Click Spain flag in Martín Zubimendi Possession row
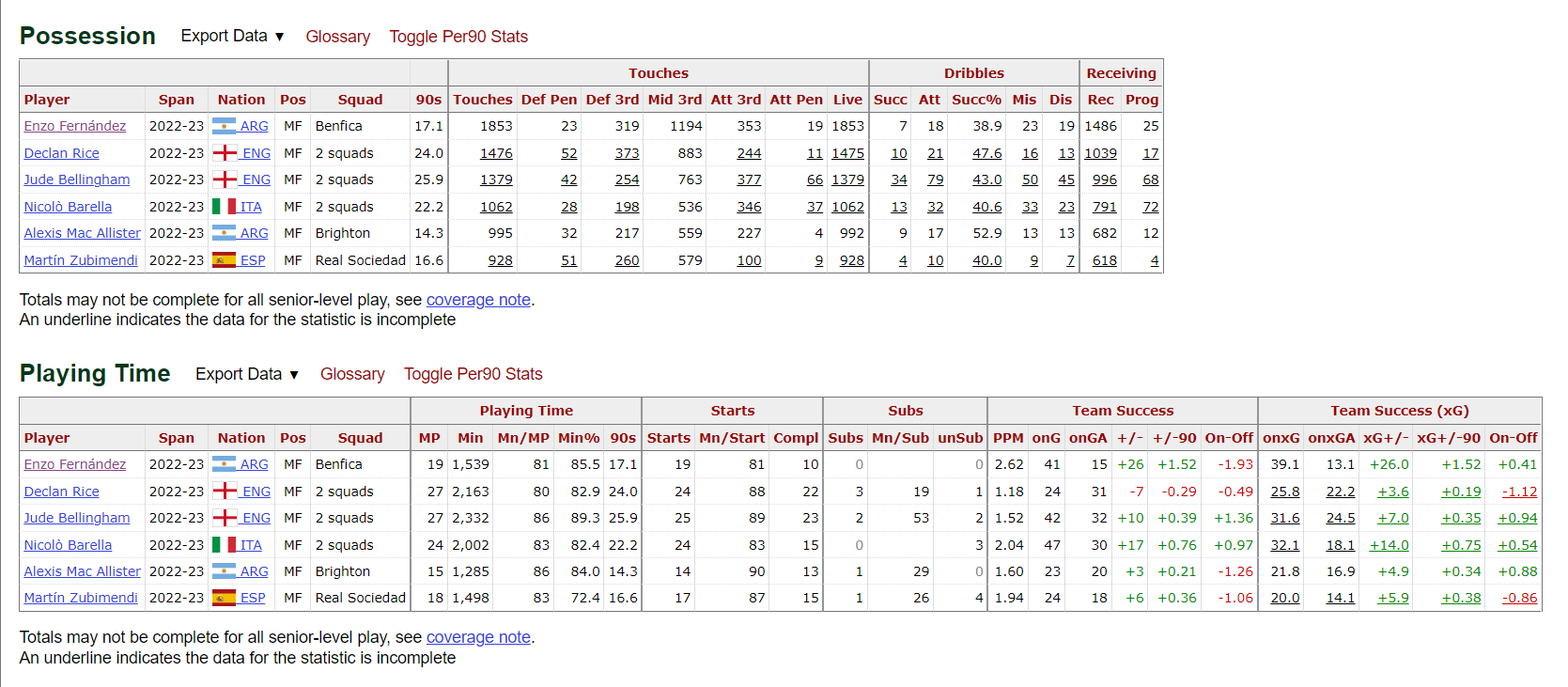Viewport: 1568px width, 687px height. 224,260
